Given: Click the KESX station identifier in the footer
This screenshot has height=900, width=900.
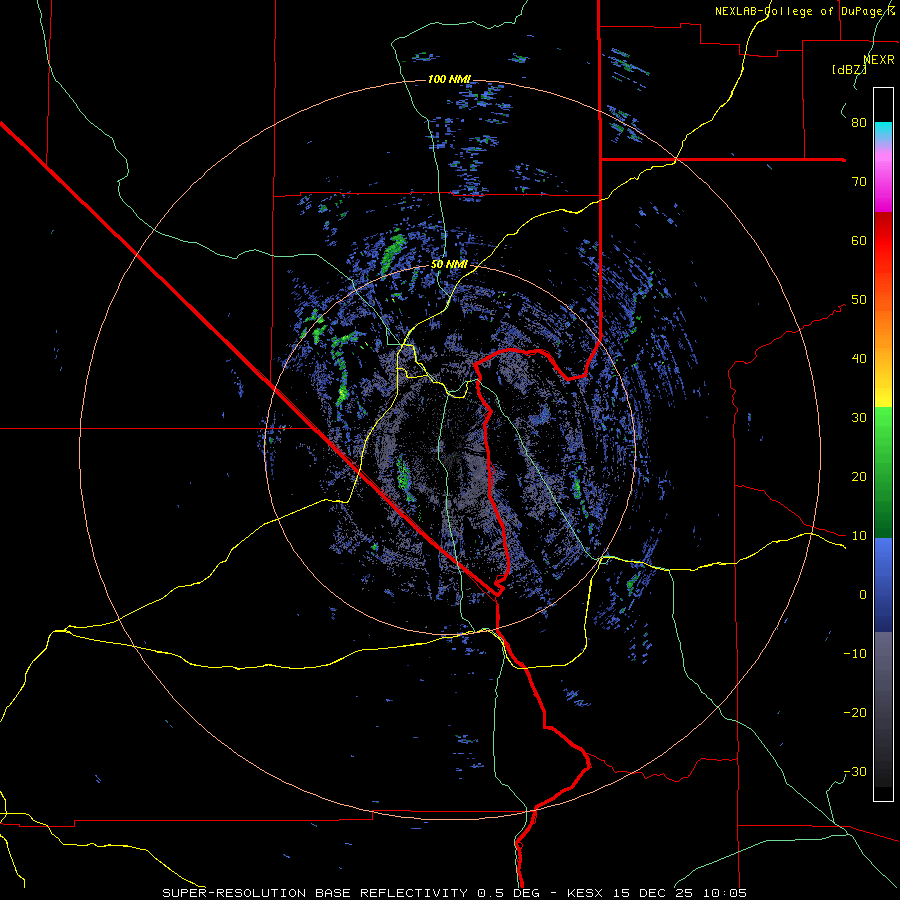Looking at the screenshot, I should [584, 893].
